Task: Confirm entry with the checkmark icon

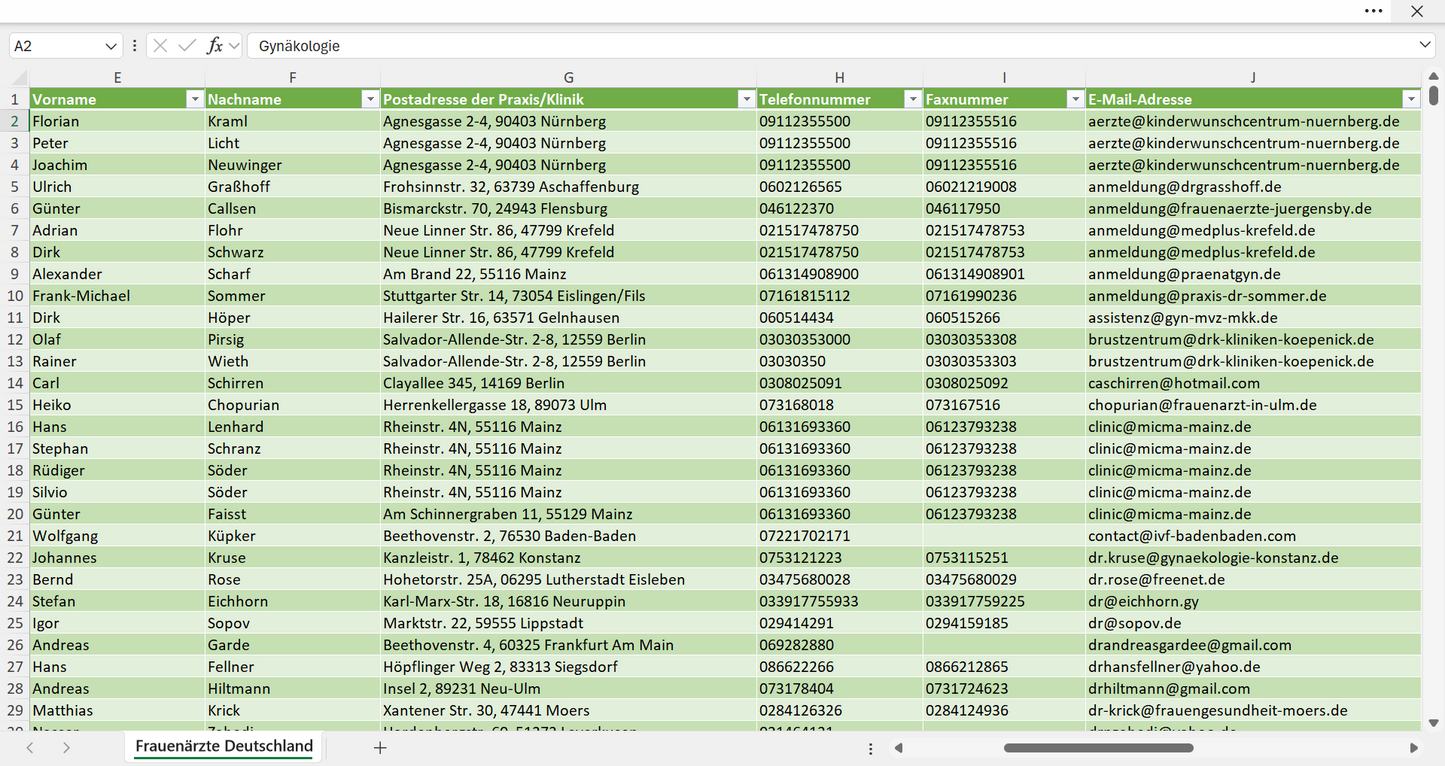Action: point(187,46)
